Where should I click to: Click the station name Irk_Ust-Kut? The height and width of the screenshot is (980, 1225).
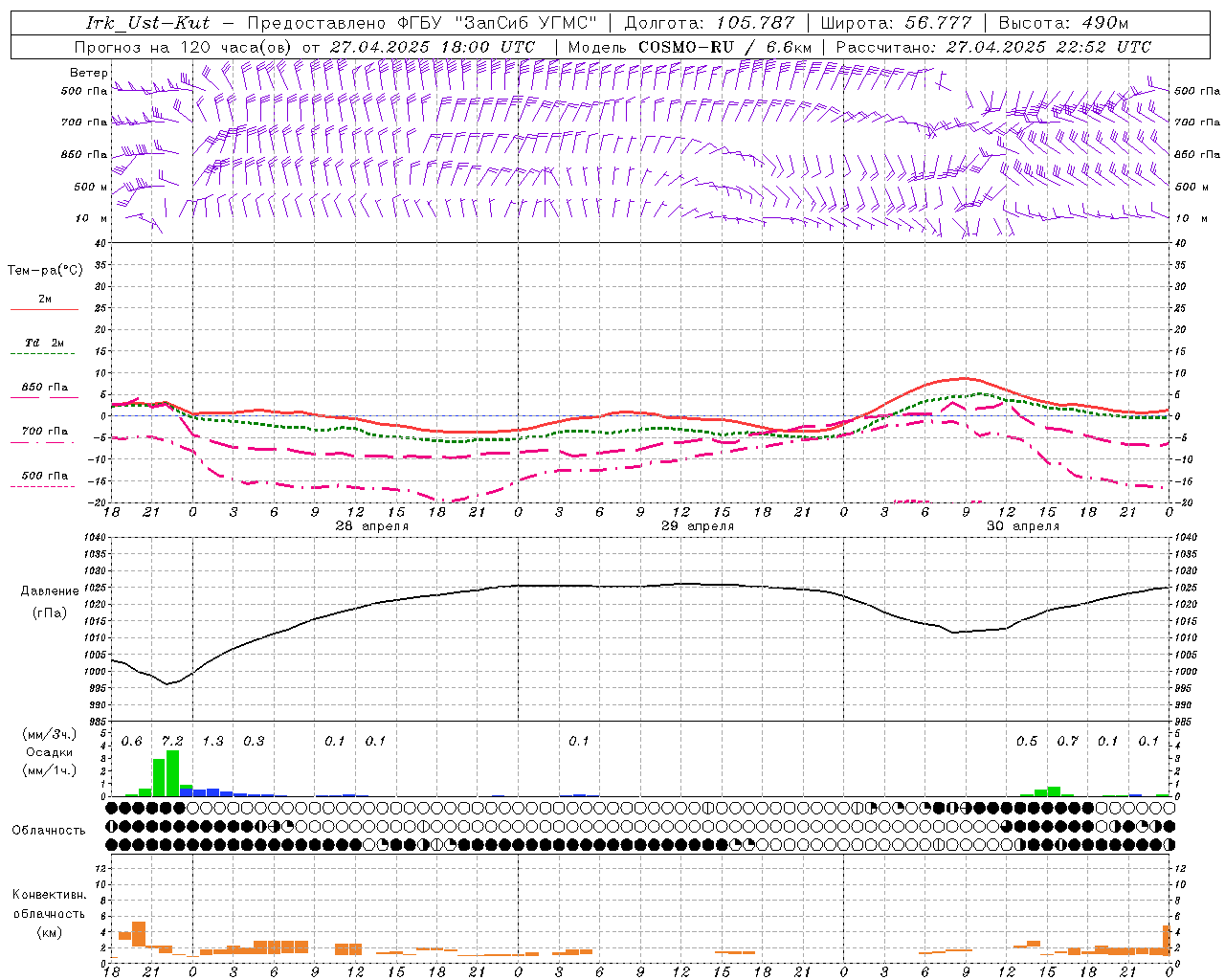click(147, 23)
